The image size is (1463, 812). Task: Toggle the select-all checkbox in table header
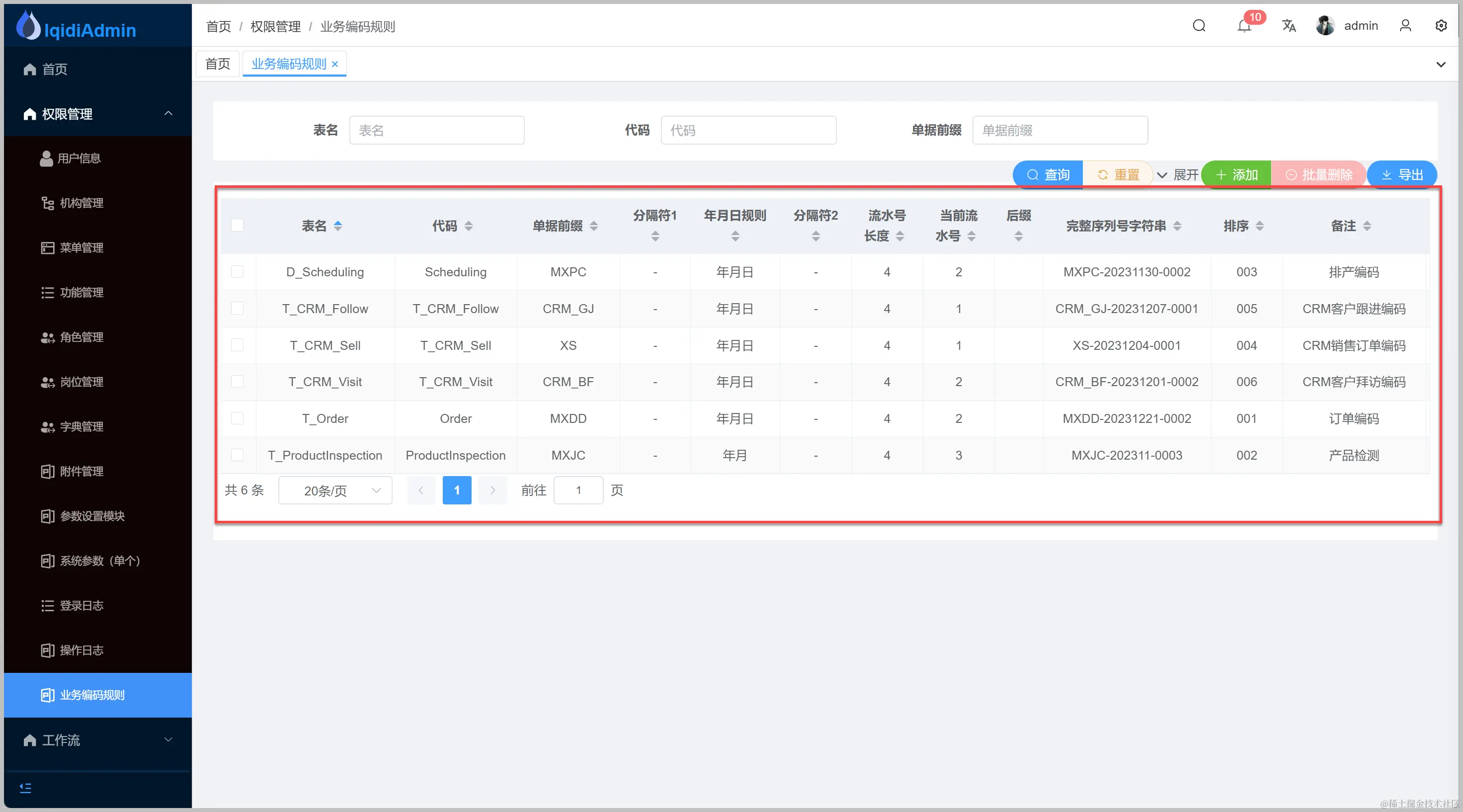[238, 226]
